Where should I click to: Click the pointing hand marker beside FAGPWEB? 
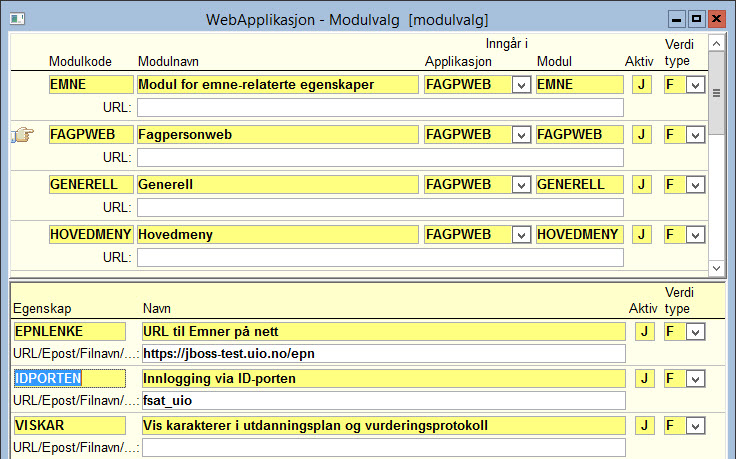(23, 135)
